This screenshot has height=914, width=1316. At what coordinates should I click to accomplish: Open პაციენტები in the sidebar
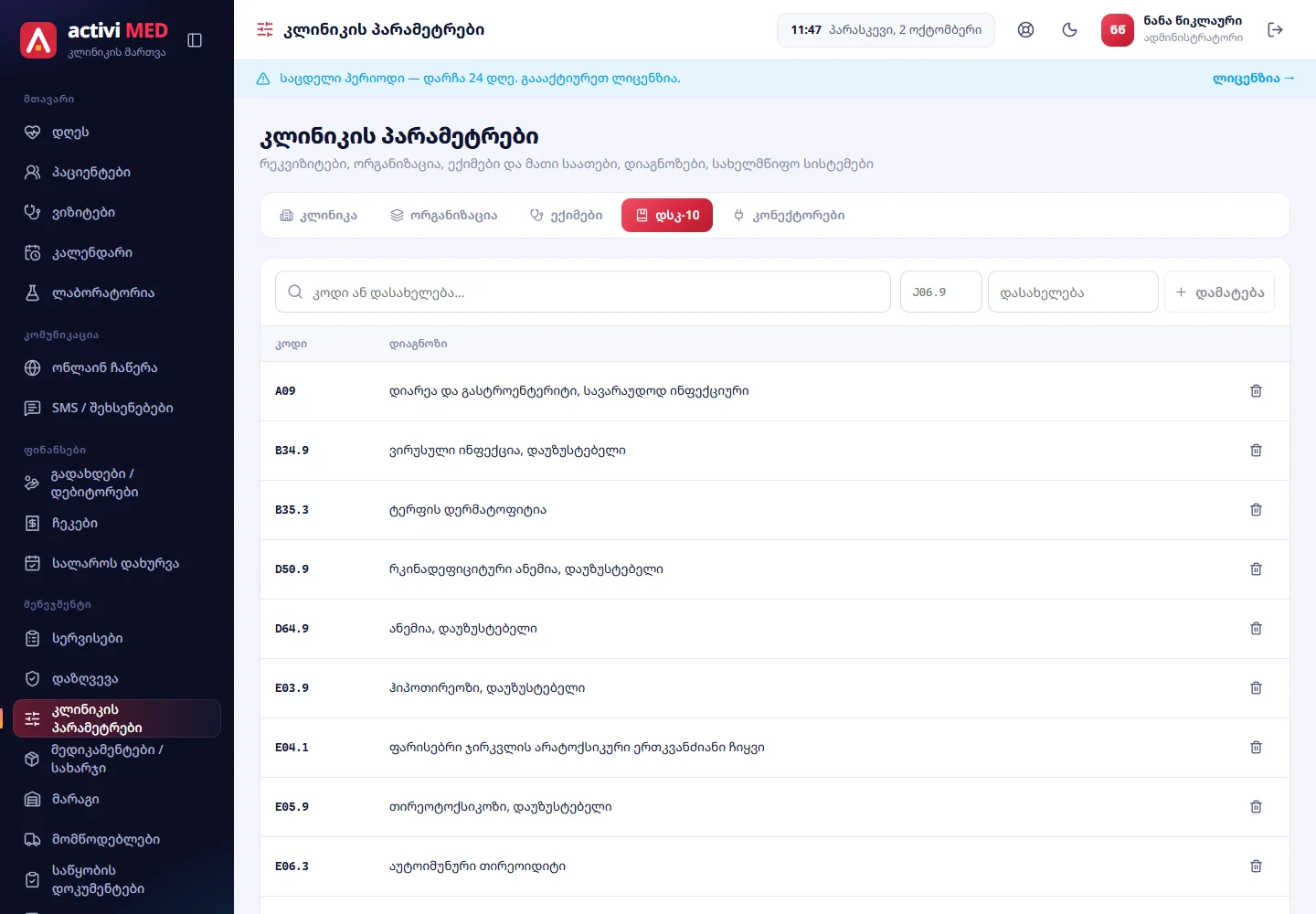[117, 173]
